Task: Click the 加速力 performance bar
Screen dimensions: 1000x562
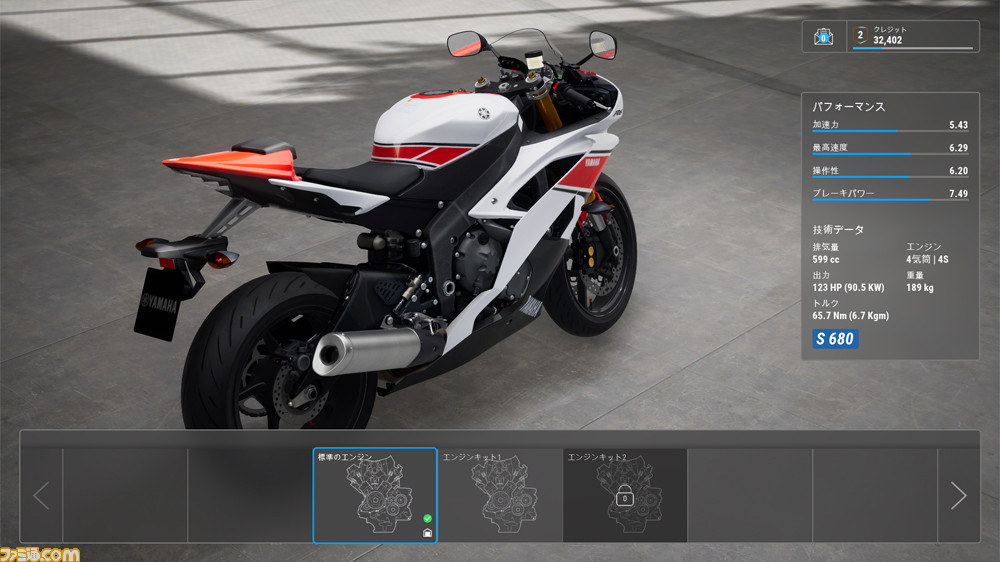Action: pos(890,131)
